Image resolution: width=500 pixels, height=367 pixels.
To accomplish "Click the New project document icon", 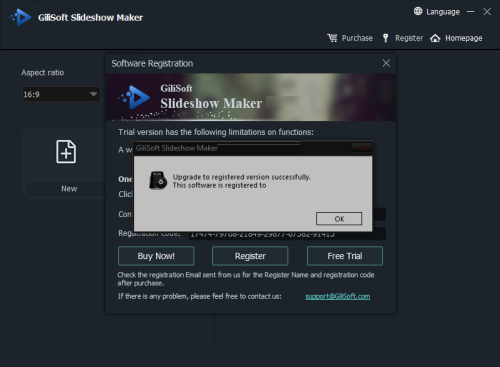I will tap(66, 152).
